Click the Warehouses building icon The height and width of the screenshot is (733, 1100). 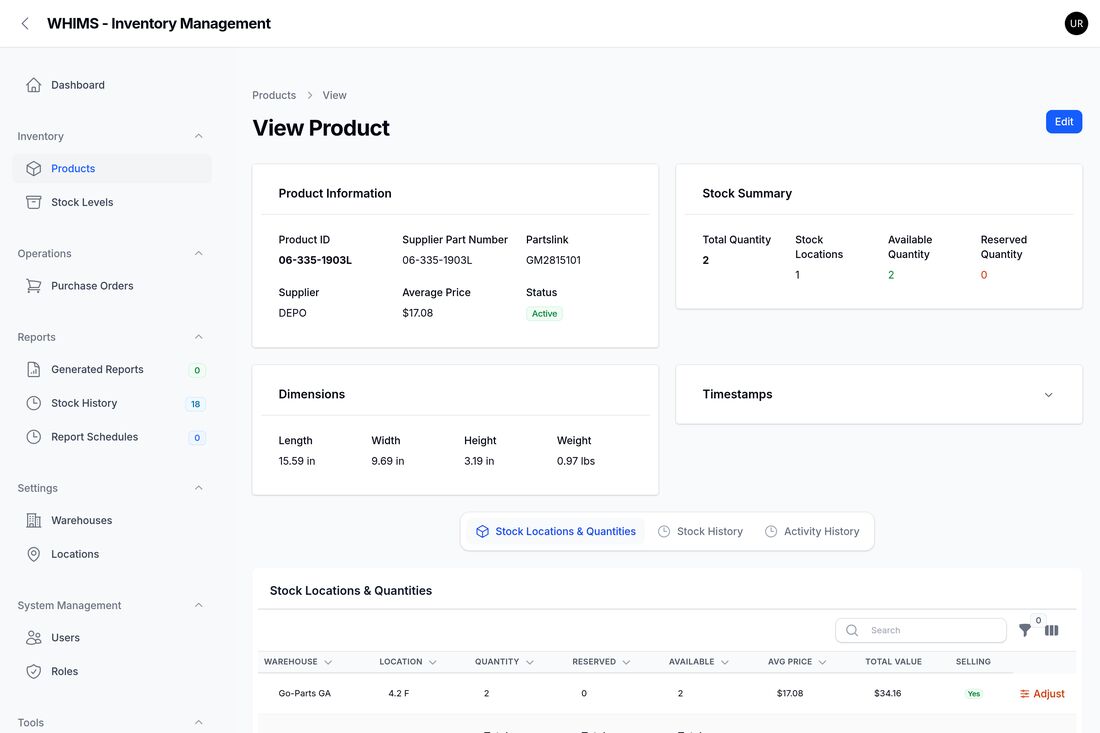(x=33, y=520)
